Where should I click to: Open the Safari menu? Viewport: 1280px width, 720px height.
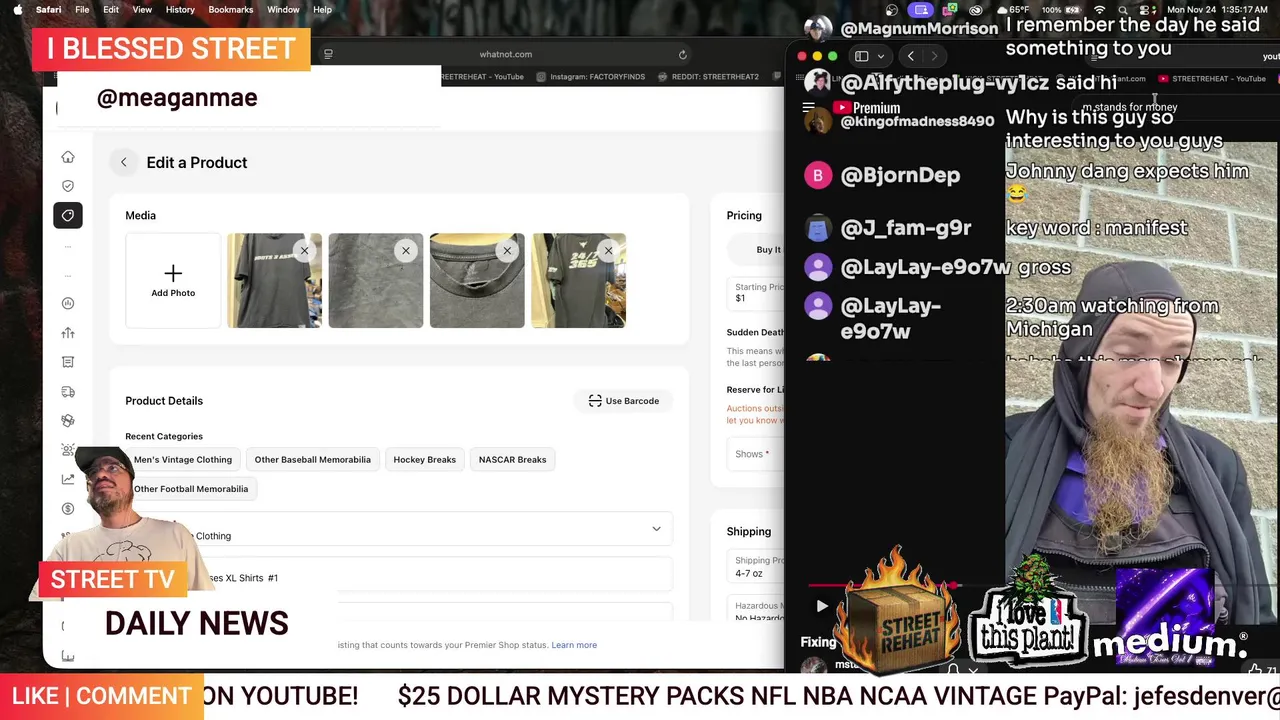pyautogui.click(x=49, y=9)
